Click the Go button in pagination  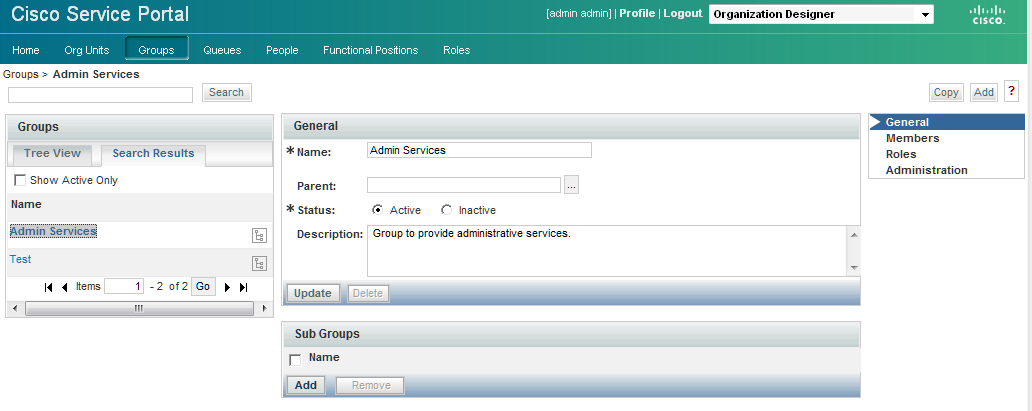pyautogui.click(x=203, y=287)
